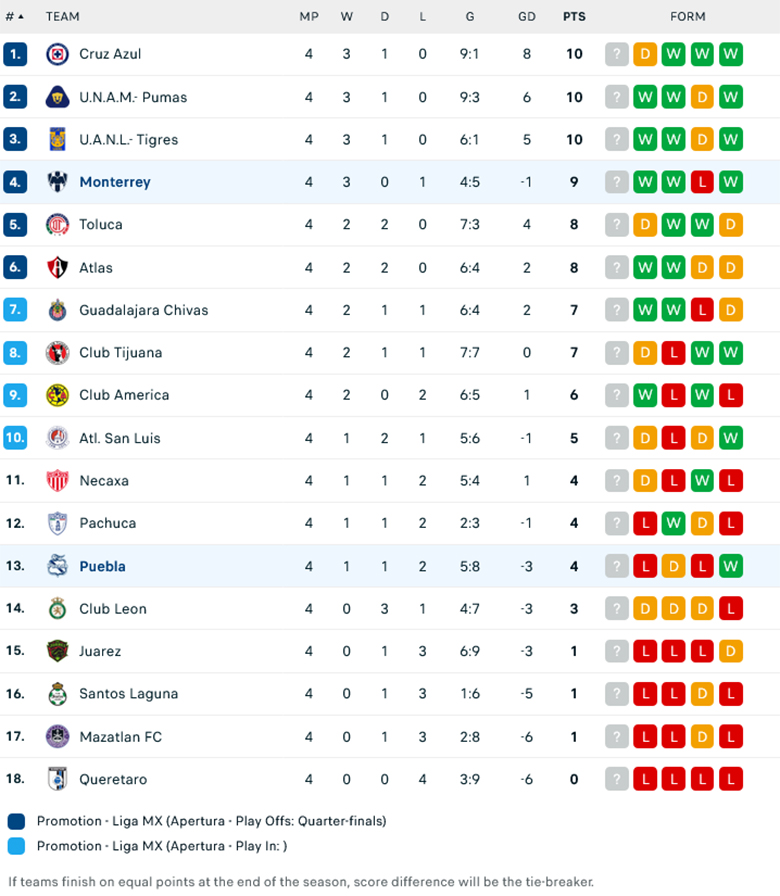Click the FORM column header

(x=689, y=16)
